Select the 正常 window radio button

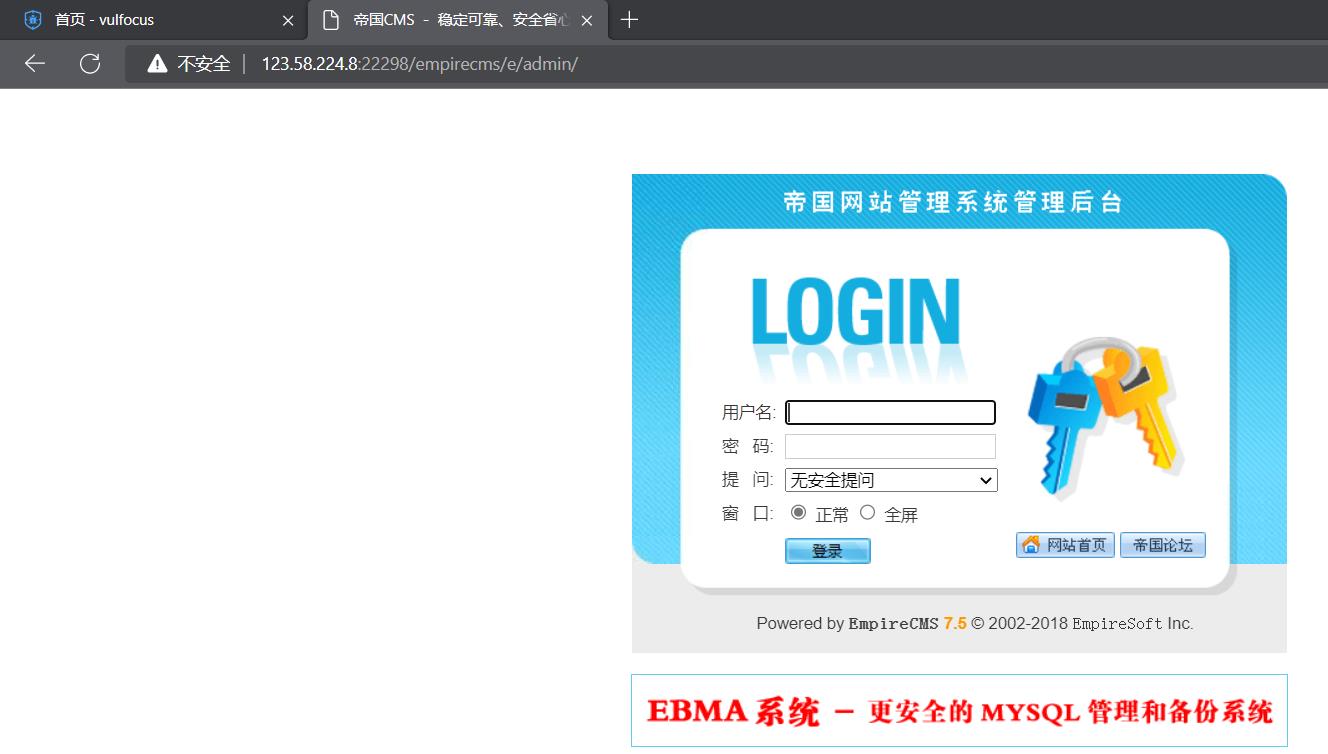pos(798,512)
